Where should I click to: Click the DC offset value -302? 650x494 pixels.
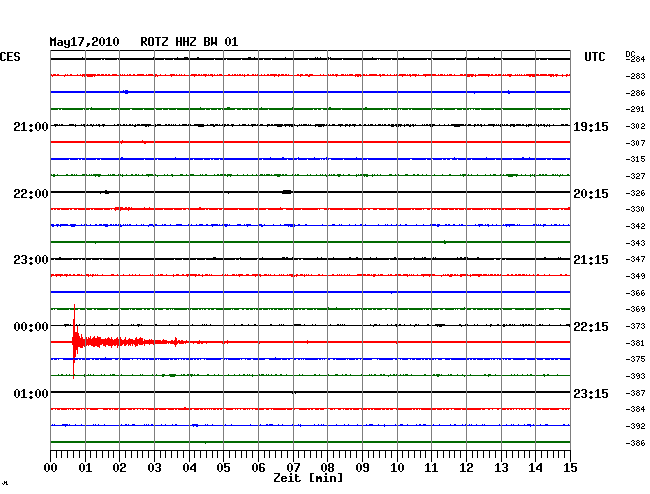pyautogui.click(x=635, y=126)
